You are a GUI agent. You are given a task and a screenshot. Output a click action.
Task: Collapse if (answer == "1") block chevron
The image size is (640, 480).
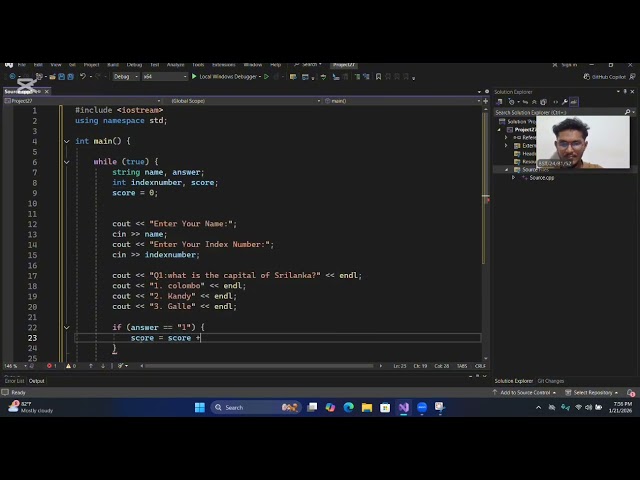tap(67, 327)
